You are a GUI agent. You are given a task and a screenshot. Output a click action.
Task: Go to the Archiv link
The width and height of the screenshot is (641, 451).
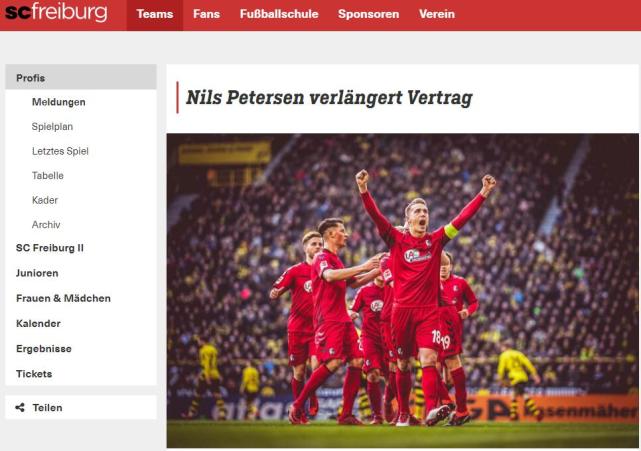click(x=46, y=224)
